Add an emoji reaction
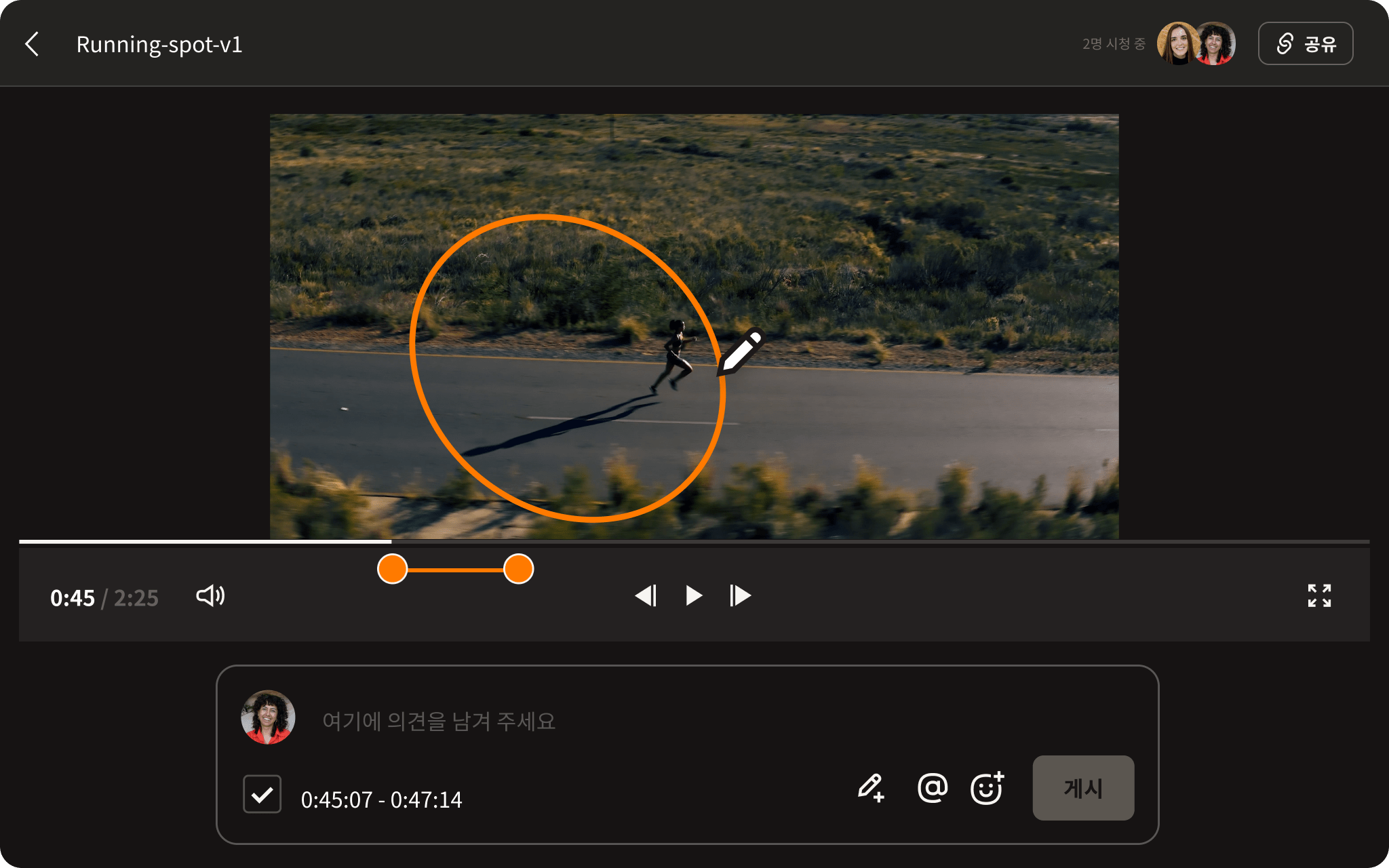This screenshot has height=868, width=1389. (987, 788)
